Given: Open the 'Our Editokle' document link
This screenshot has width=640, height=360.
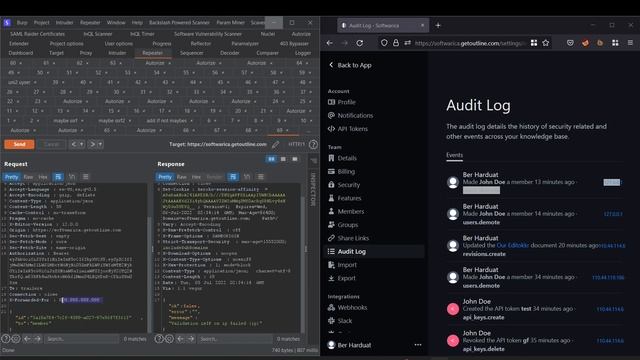Looking at the screenshot, I should pyautogui.click(x=513, y=245).
